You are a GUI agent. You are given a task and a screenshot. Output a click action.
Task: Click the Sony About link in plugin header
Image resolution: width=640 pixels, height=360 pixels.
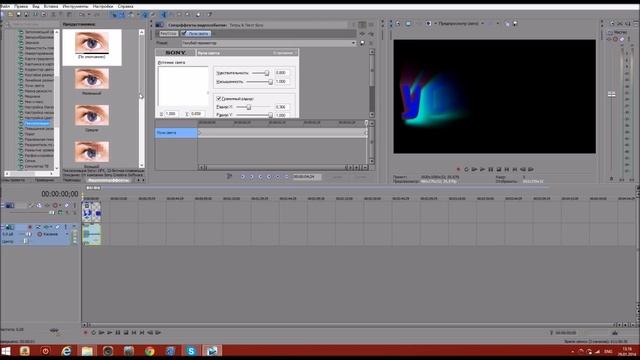click(x=284, y=53)
